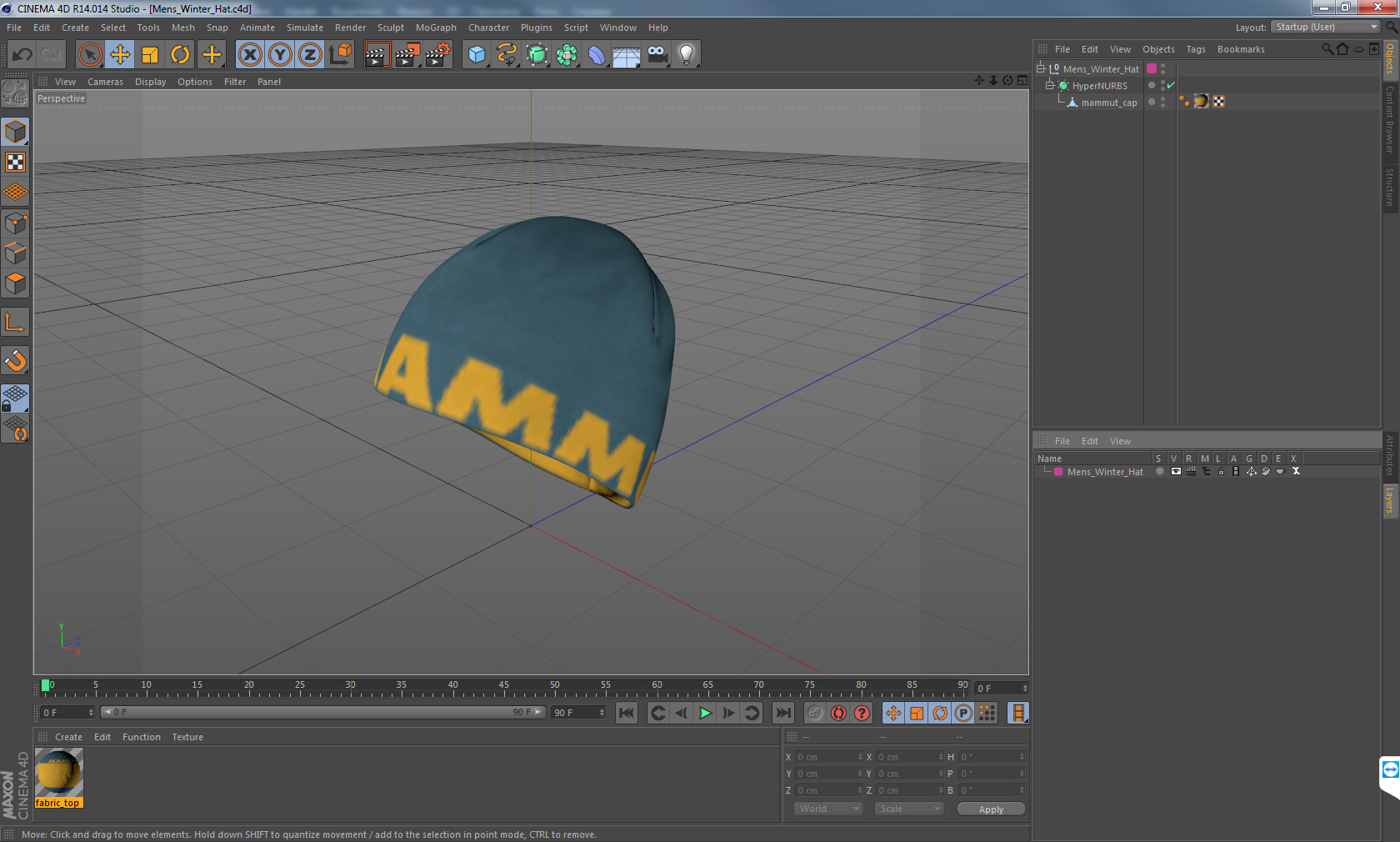Switch to Model mode
The image size is (1400, 842).
tap(15, 132)
